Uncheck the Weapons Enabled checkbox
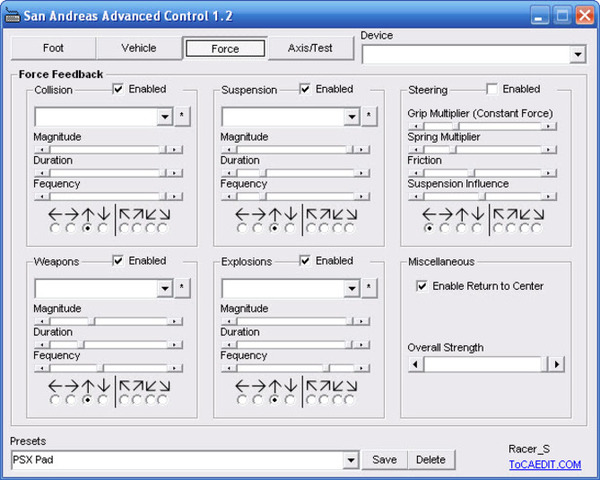Image resolution: width=600 pixels, height=480 pixels. 118,261
